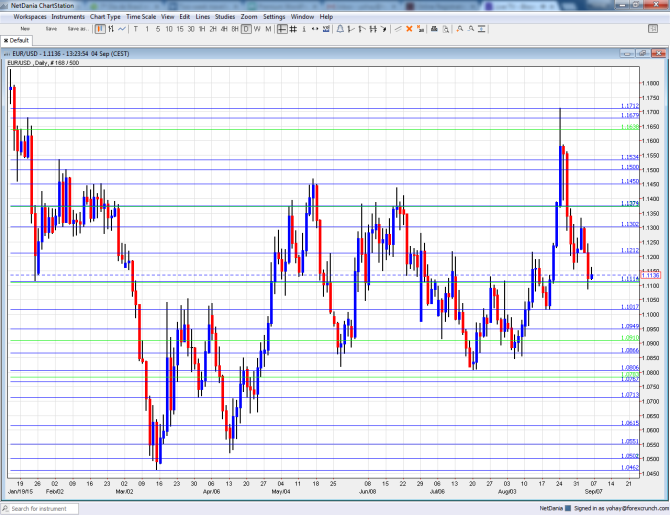This screenshot has height=515, width=670.
Task: Open the Help menu
Action: 326,17
